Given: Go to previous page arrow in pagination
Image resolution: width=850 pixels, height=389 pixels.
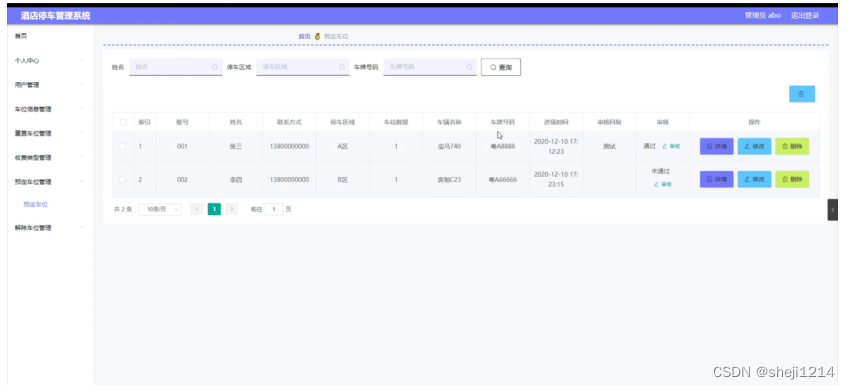Looking at the screenshot, I should click(197, 209).
